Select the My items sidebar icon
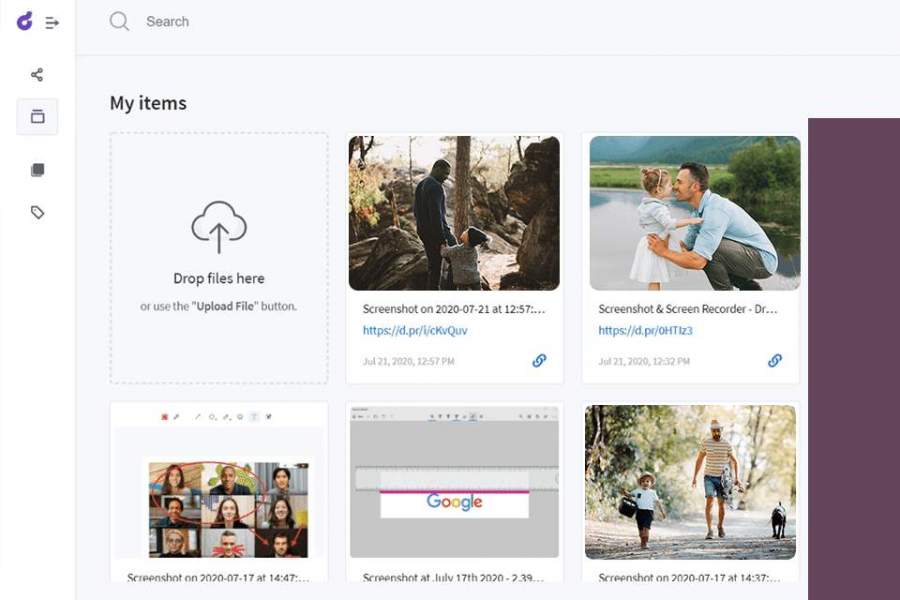This screenshot has height=600, width=900. click(37, 117)
